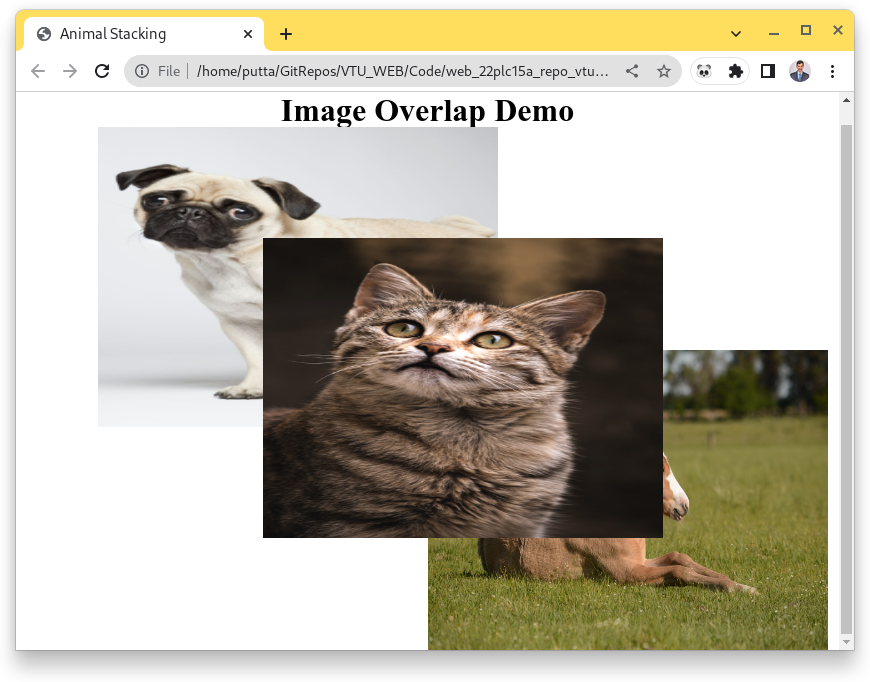Open a new tab
This screenshot has height=682, width=870.
[286, 34]
